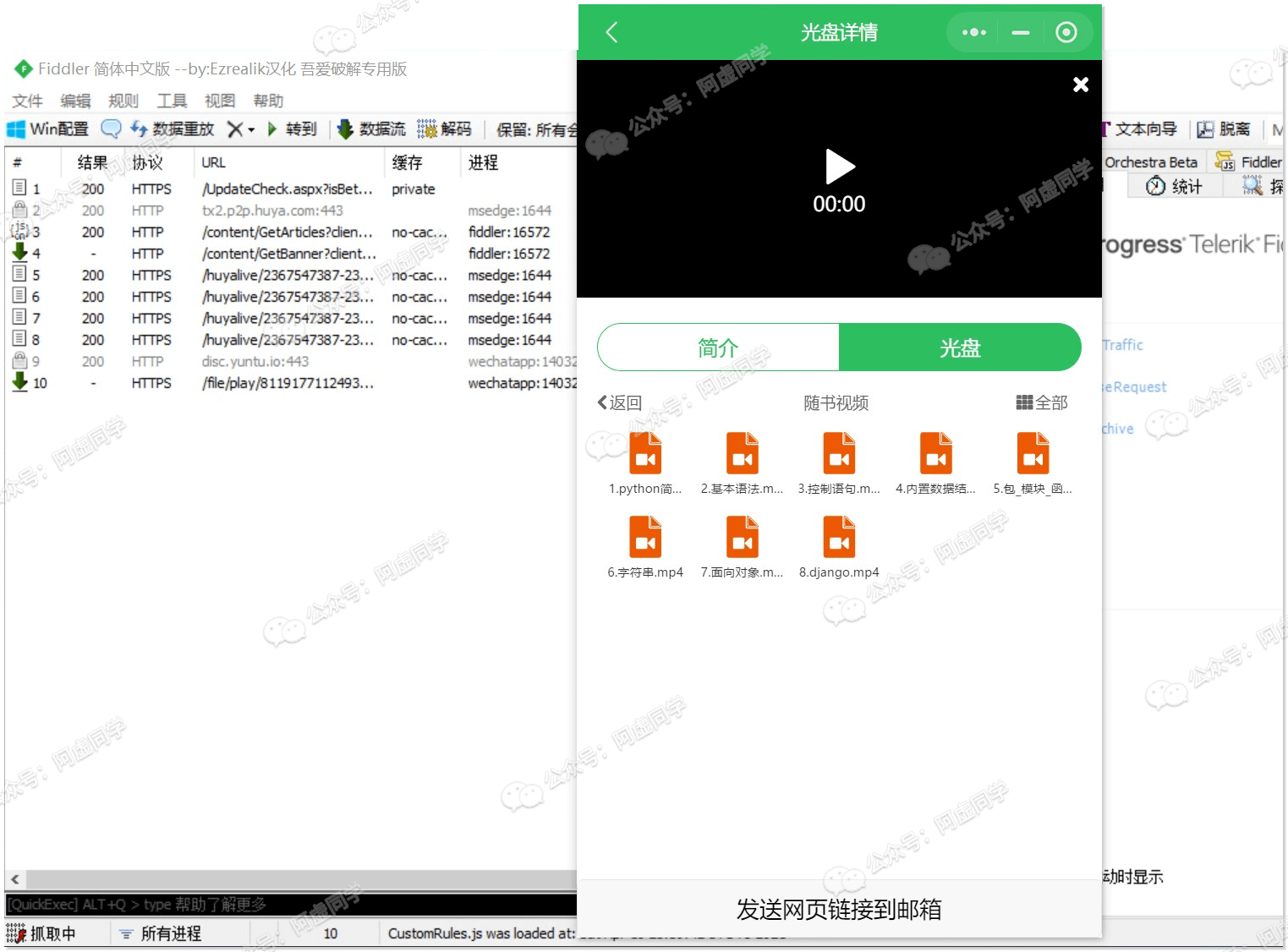The image size is (1288, 952).
Task: Select session 10 /file/play/ row
Action: click(292, 383)
